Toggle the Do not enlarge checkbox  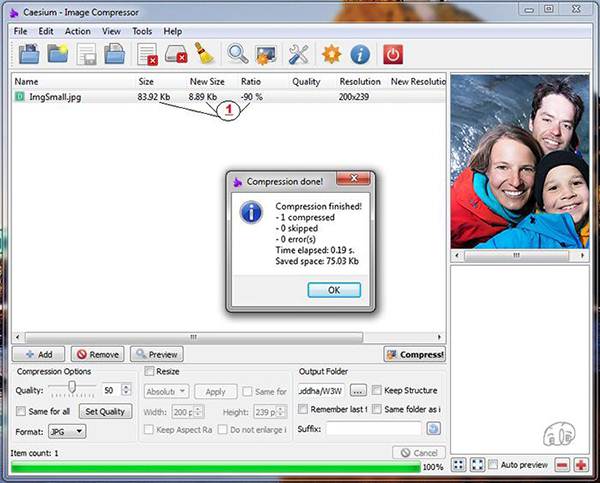pyautogui.click(x=222, y=429)
